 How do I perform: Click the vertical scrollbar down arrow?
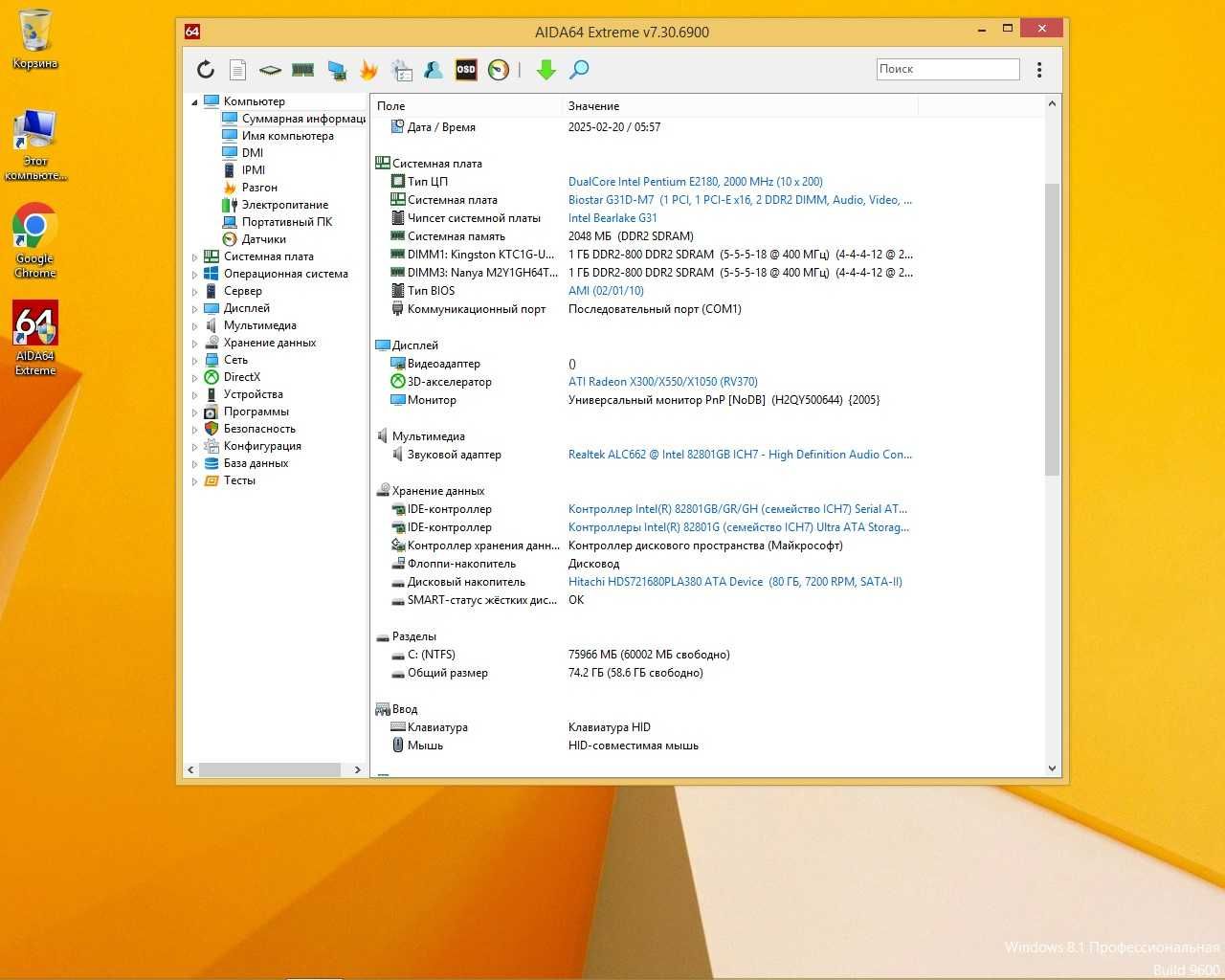(x=1052, y=768)
